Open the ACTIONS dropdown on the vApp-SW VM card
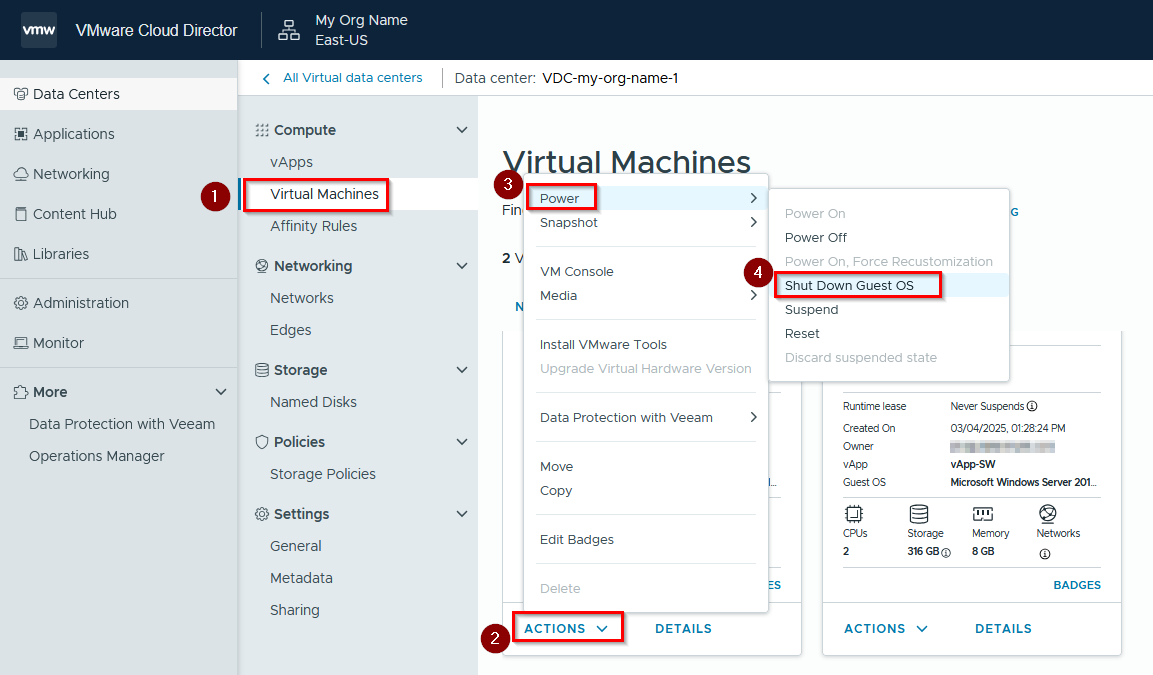This screenshot has width=1153, height=675. pos(886,629)
